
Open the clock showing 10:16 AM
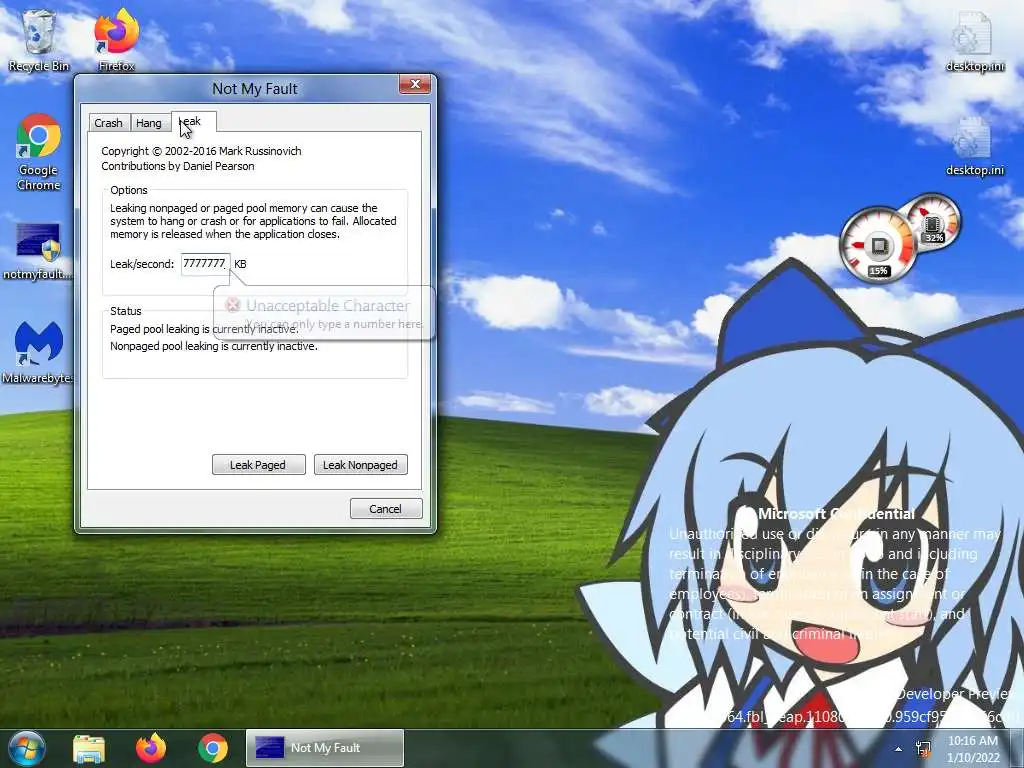click(x=973, y=749)
